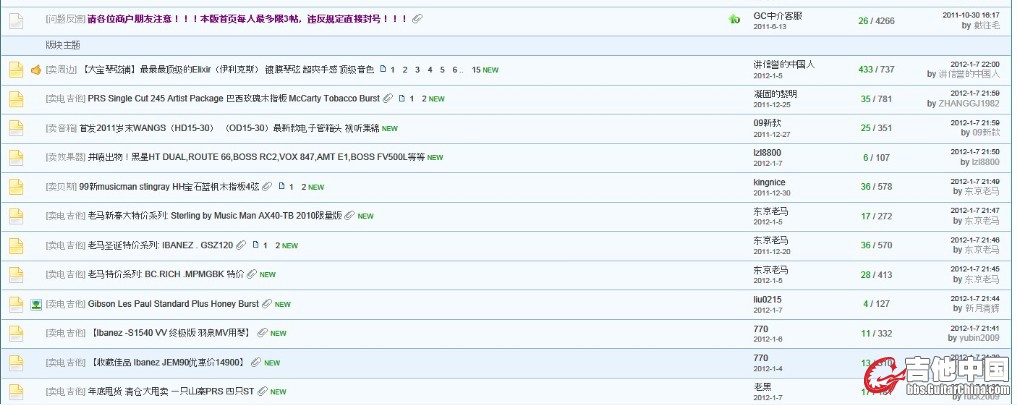
Task: Go to page 15 of the Elixir thread
Action: 476,70
